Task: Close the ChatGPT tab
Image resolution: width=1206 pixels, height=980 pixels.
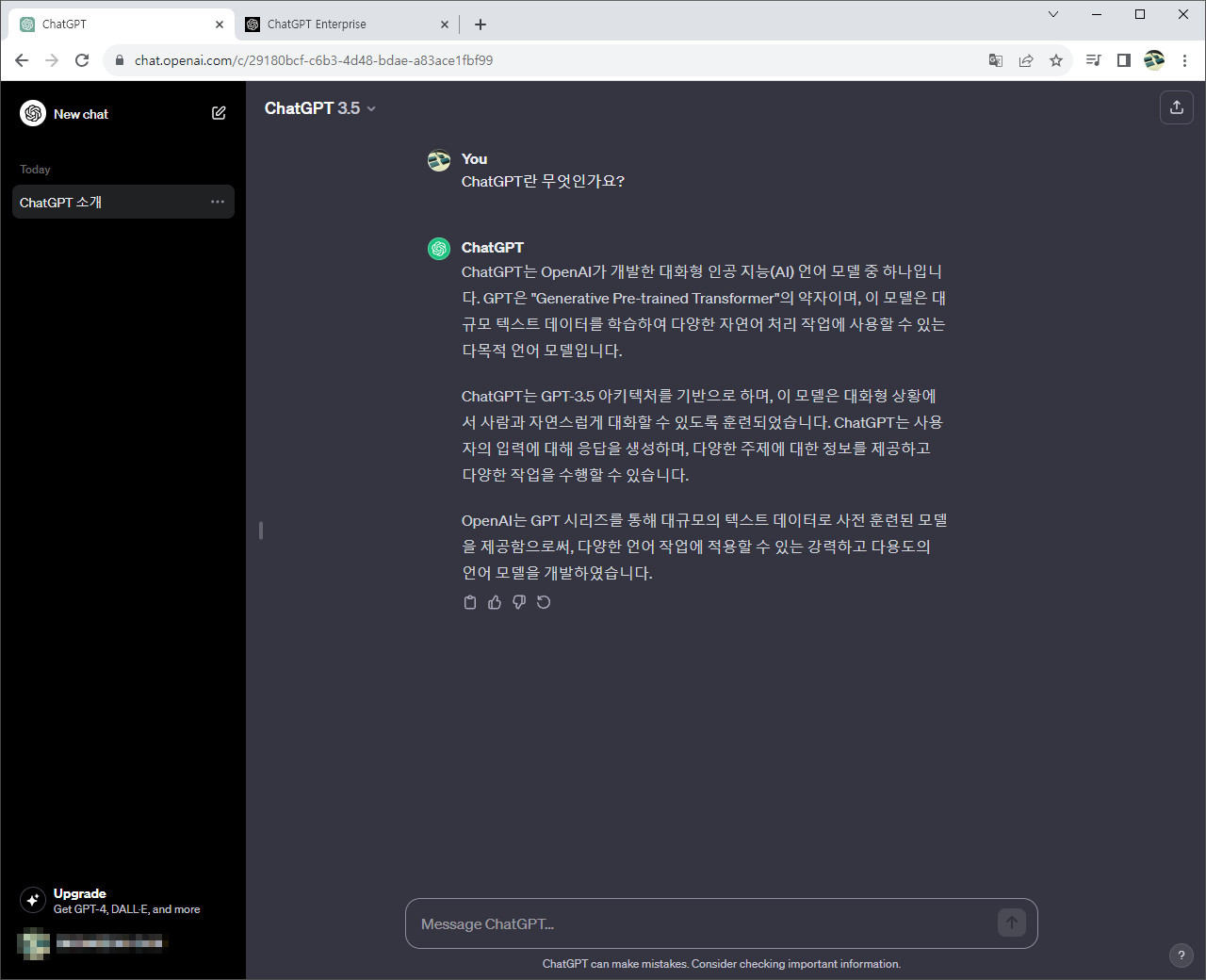Action: click(x=220, y=24)
